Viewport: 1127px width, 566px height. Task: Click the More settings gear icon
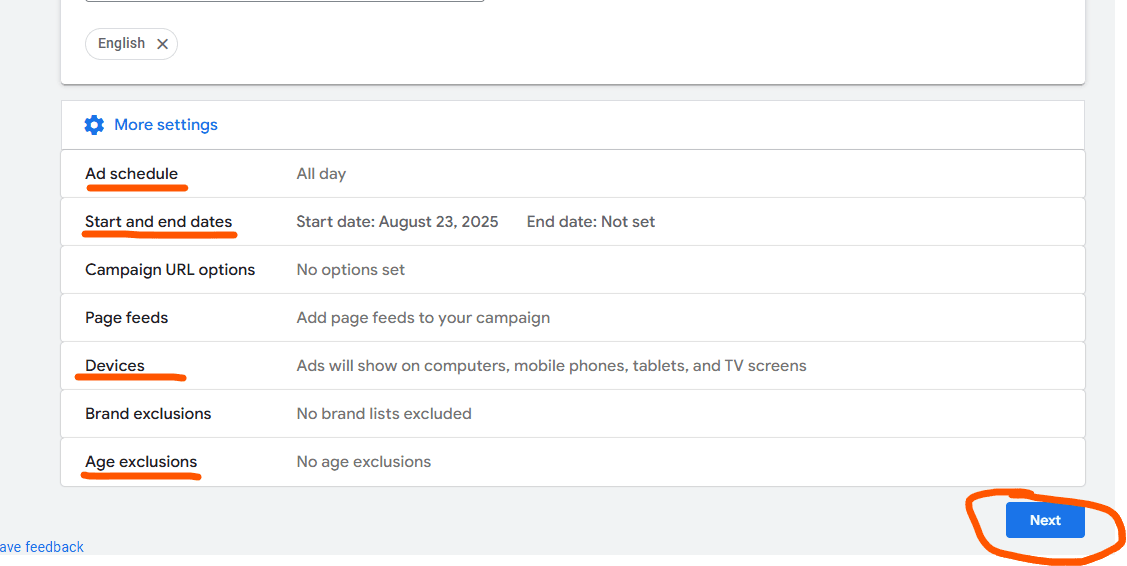94,125
